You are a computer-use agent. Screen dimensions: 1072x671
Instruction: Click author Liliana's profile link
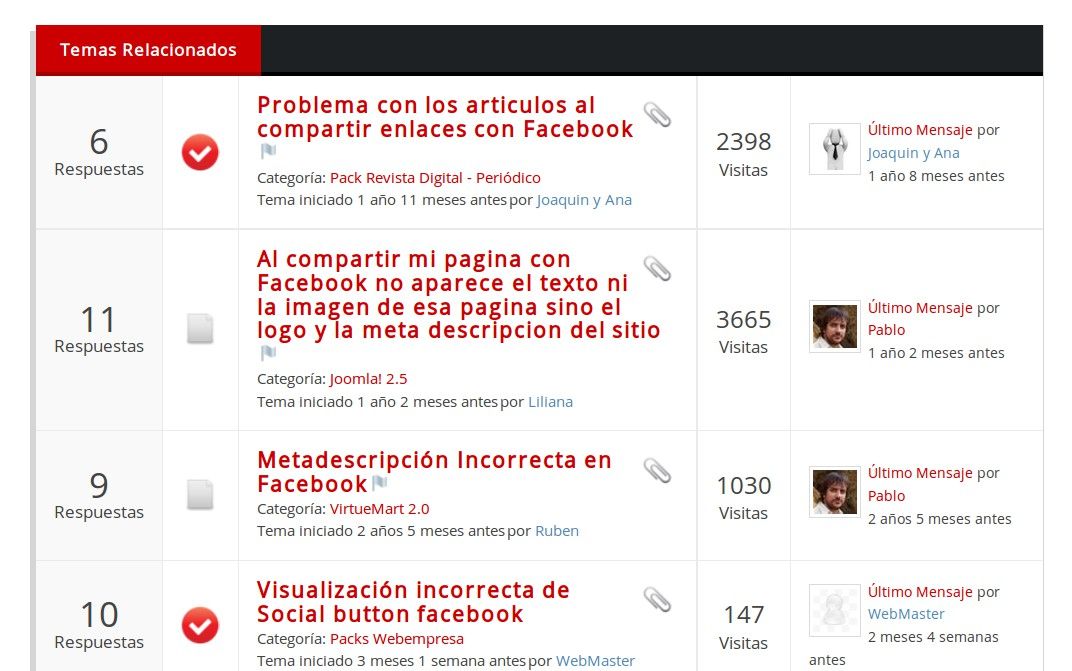point(550,402)
